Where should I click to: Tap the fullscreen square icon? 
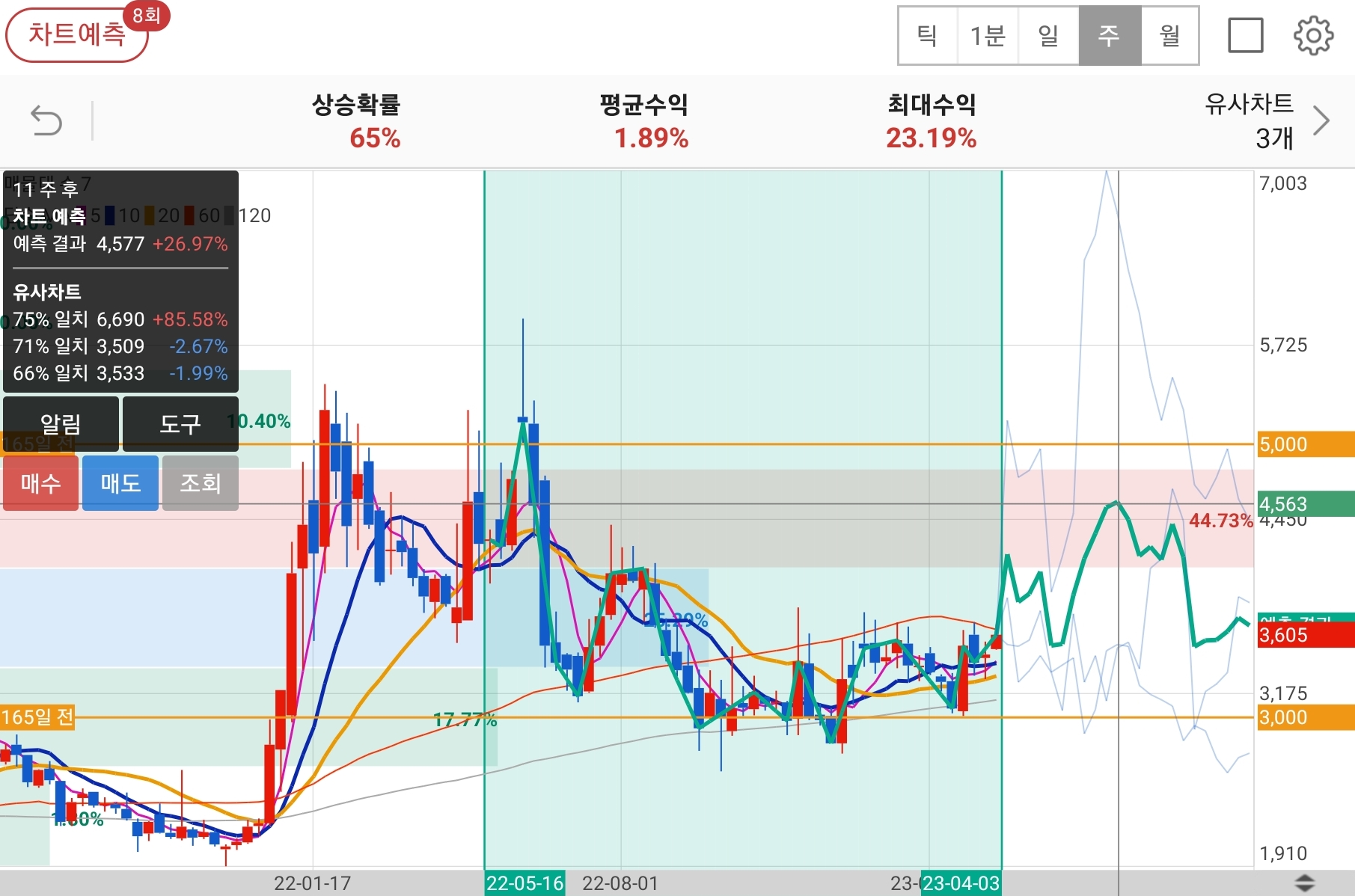(1245, 35)
